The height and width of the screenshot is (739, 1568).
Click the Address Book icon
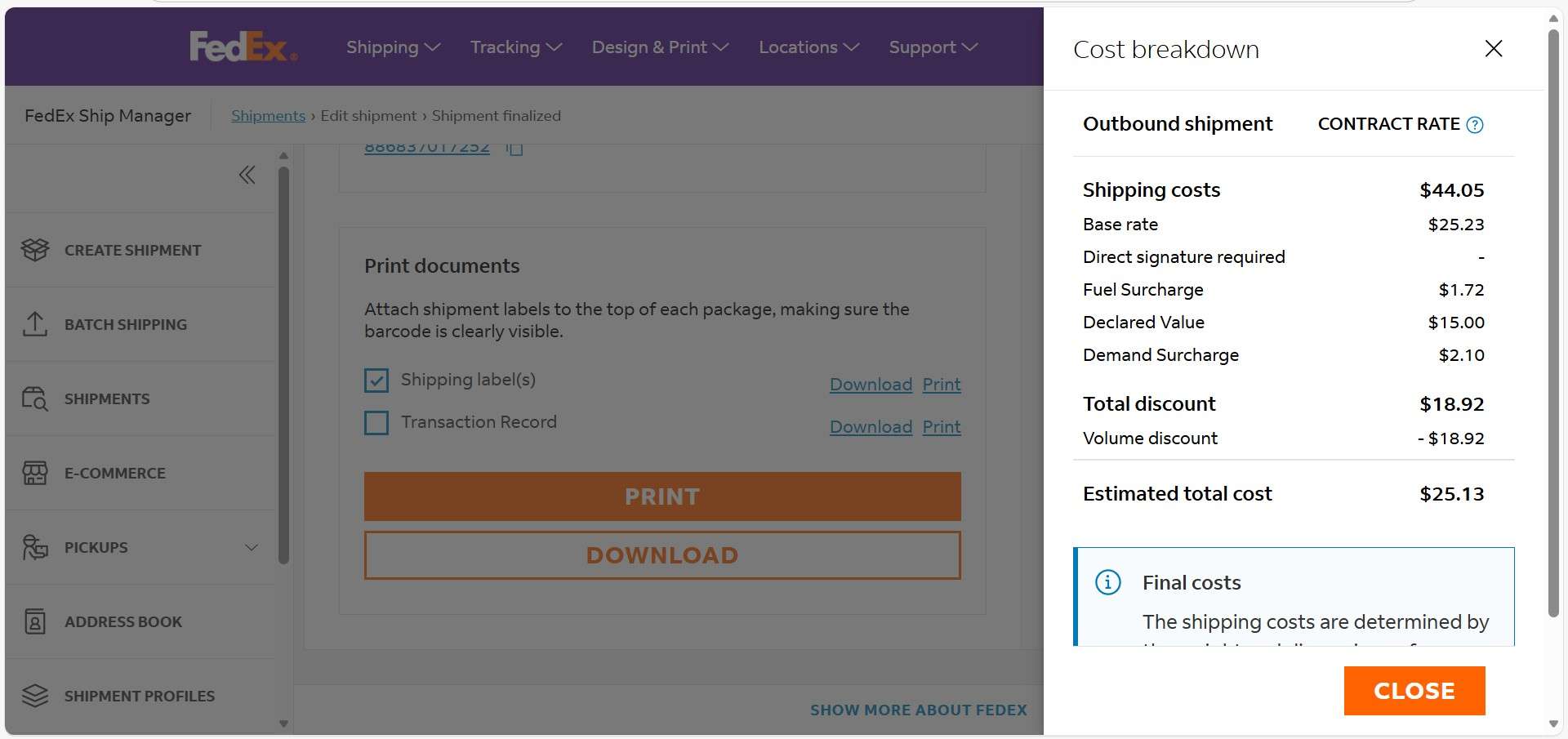[x=35, y=621]
